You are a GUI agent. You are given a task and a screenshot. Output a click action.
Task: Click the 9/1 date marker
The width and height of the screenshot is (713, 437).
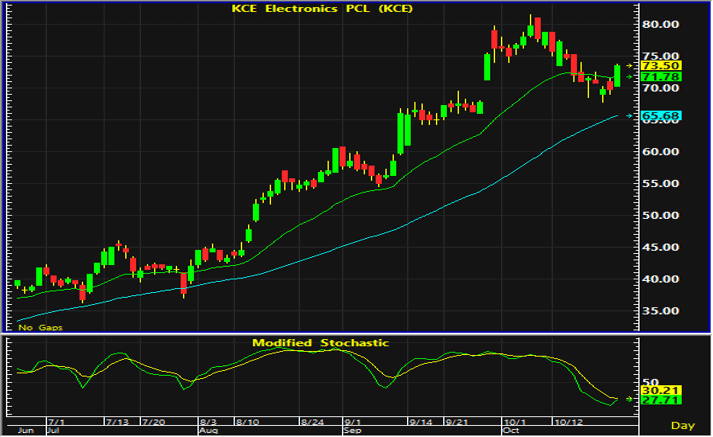(352, 422)
